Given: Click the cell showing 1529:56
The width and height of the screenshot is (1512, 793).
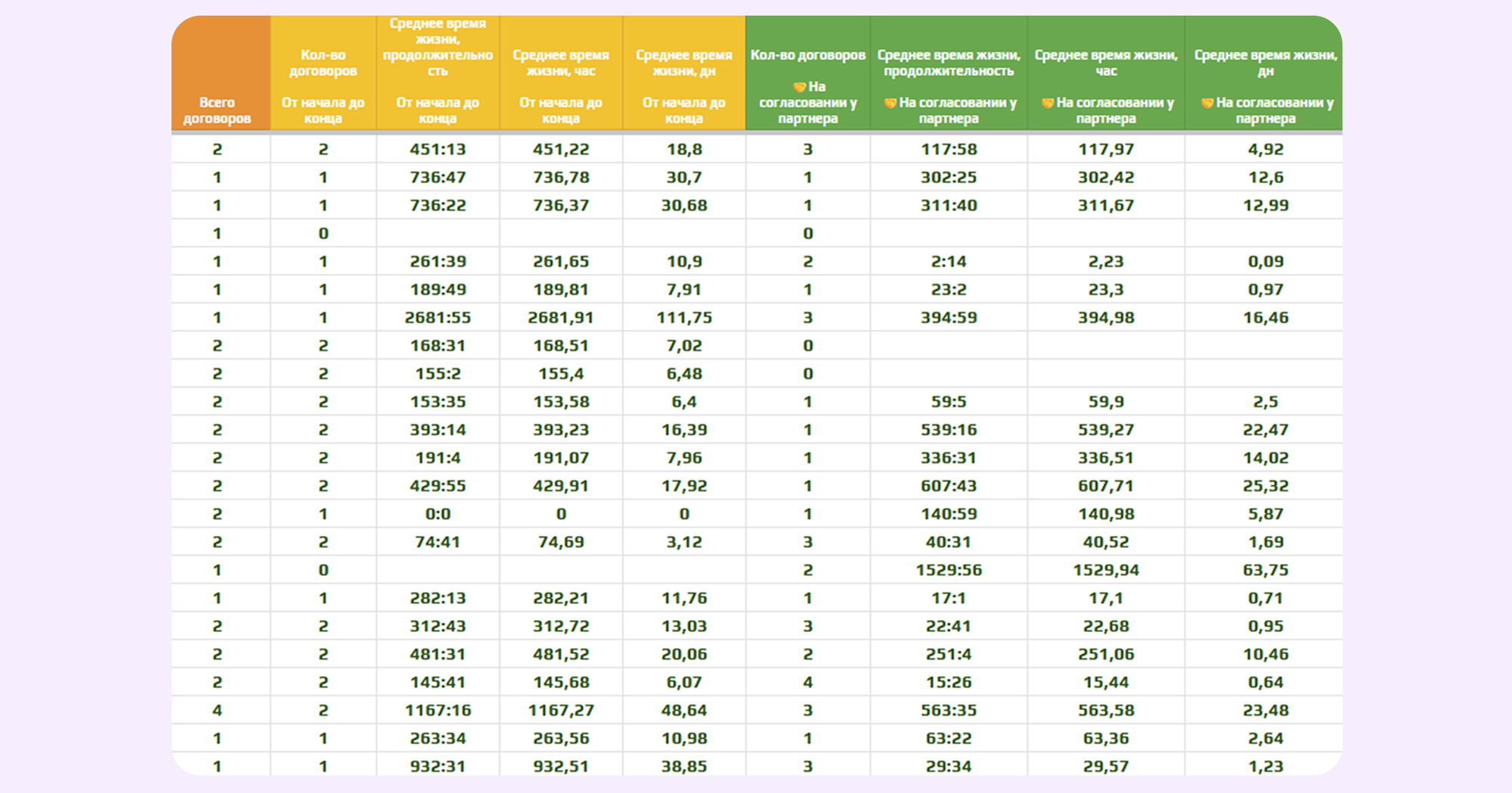Looking at the screenshot, I should point(948,570).
